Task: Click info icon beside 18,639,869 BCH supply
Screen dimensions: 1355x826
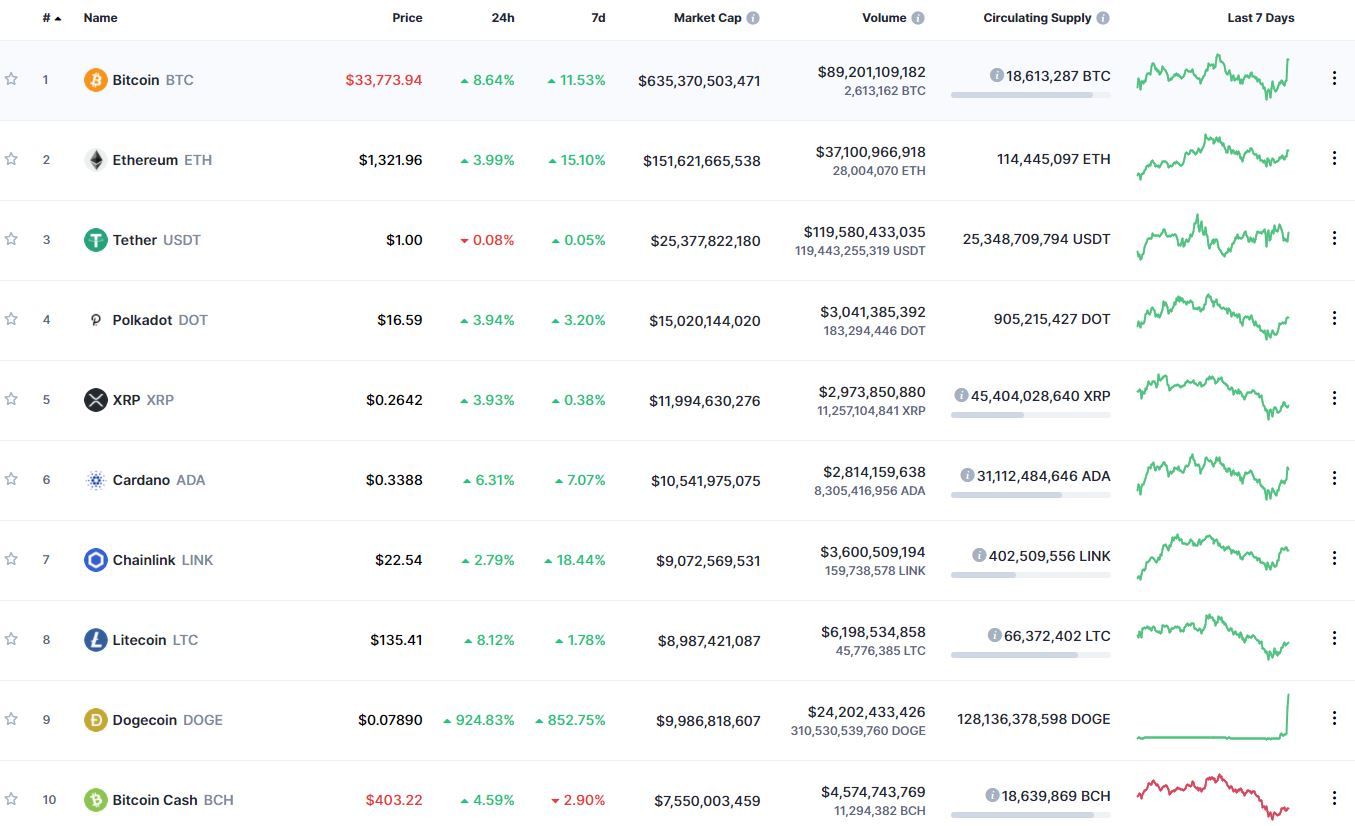Action: pyautogui.click(x=992, y=795)
